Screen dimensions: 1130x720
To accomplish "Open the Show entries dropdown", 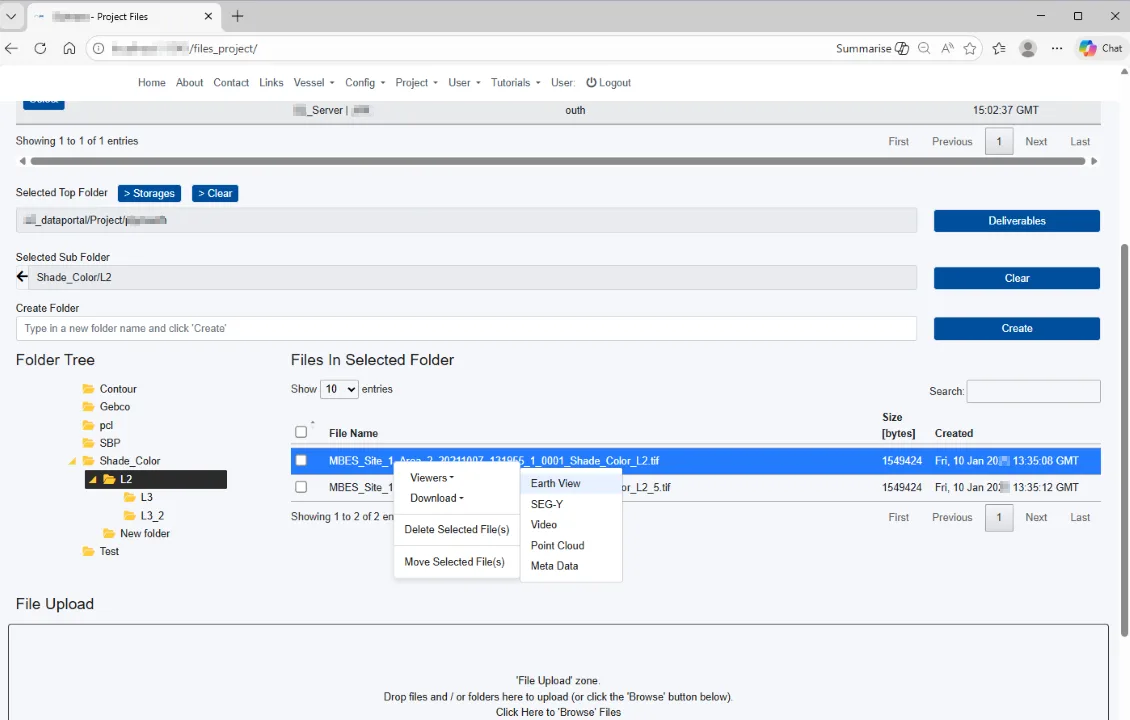I will coord(339,389).
